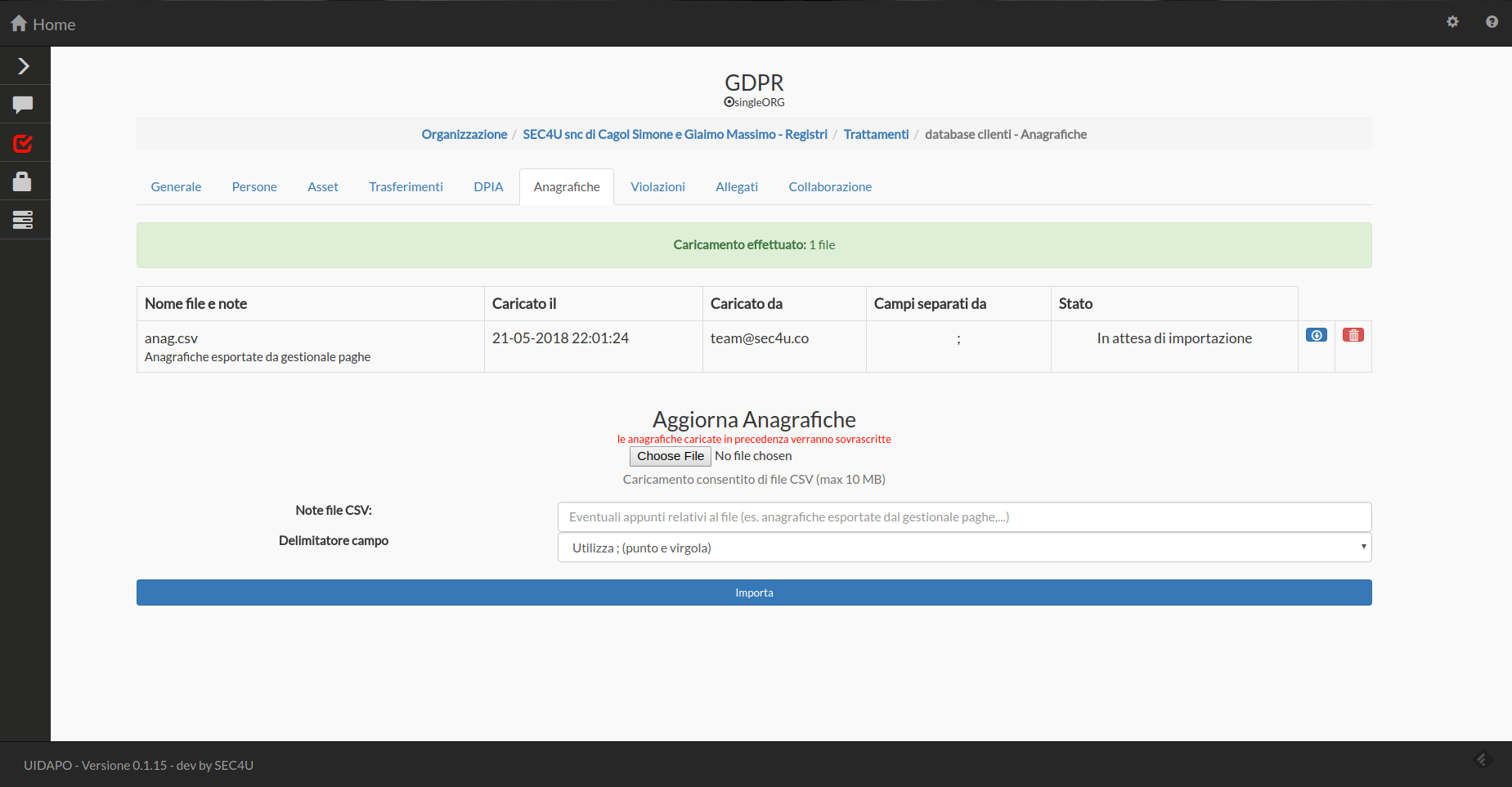1512x787 pixels.
Task: Switch to the Allegati tab
Action: pyautogui.click(x=737, y=186)
